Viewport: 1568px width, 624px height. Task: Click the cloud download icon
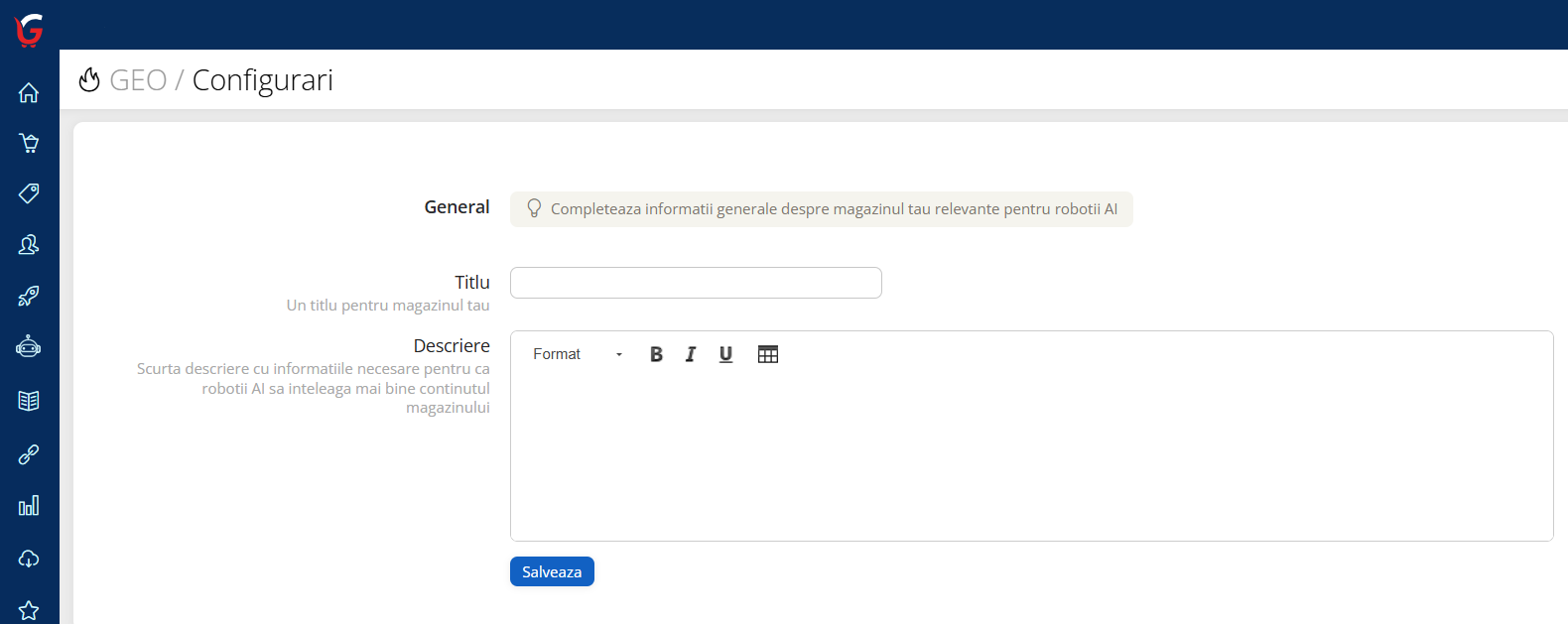[x=29, y=559]
